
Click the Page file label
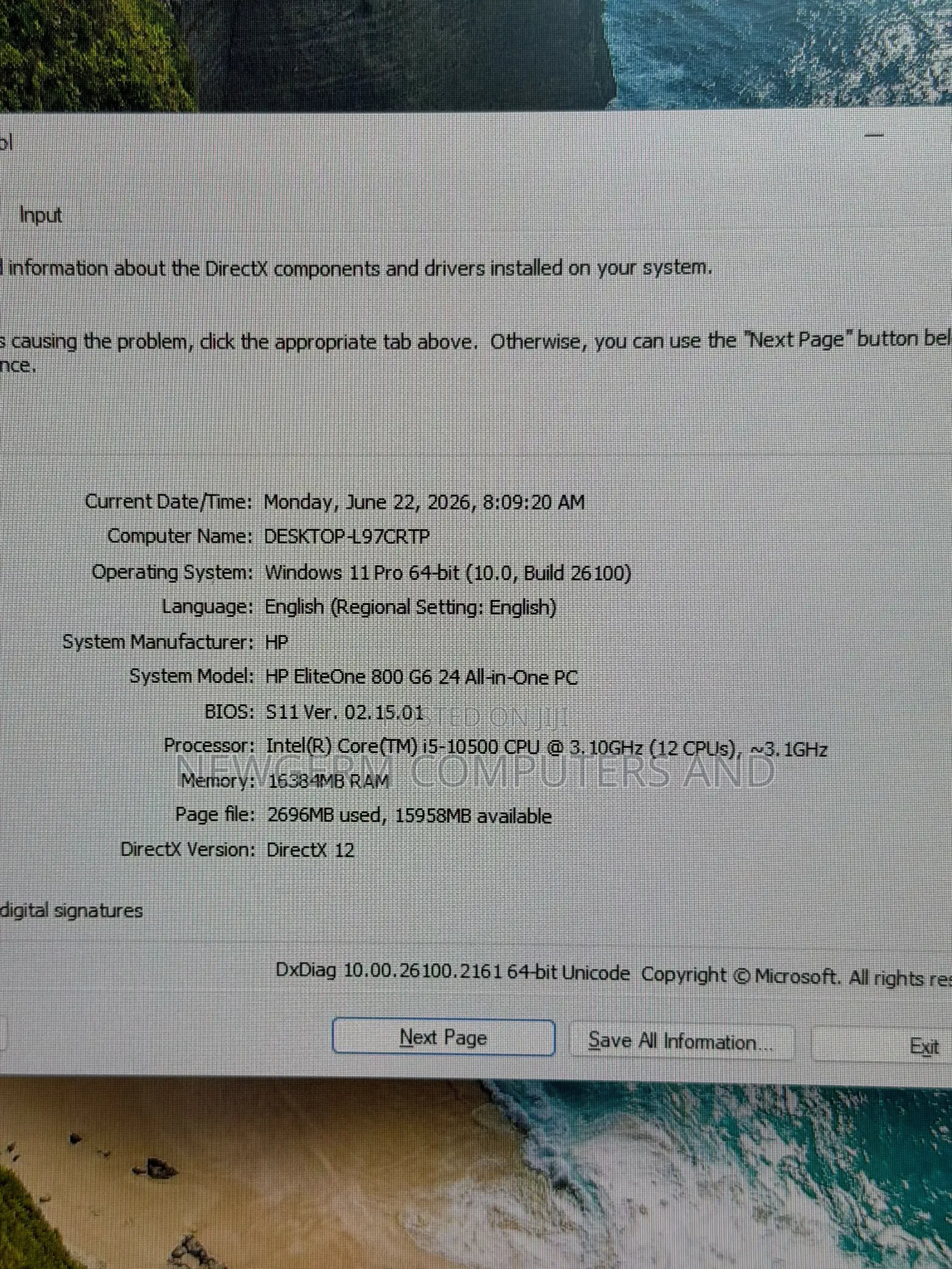pos(215,815)
